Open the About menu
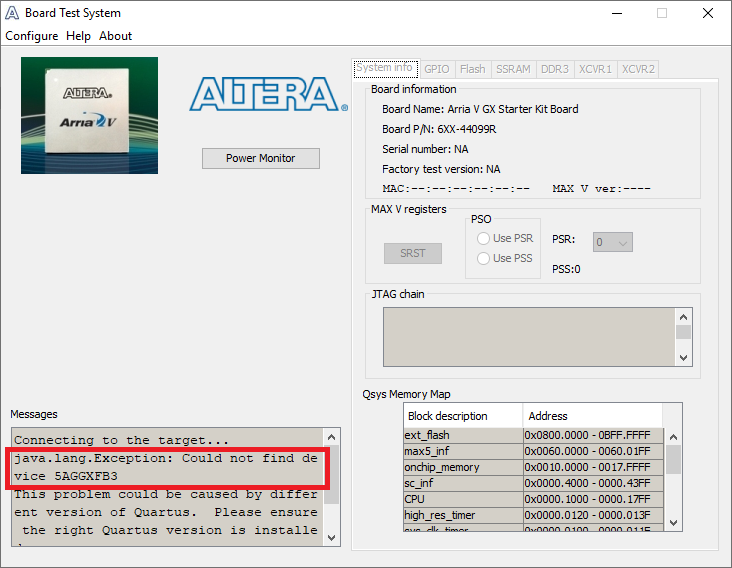732x568 pixels. click(115, 36)
